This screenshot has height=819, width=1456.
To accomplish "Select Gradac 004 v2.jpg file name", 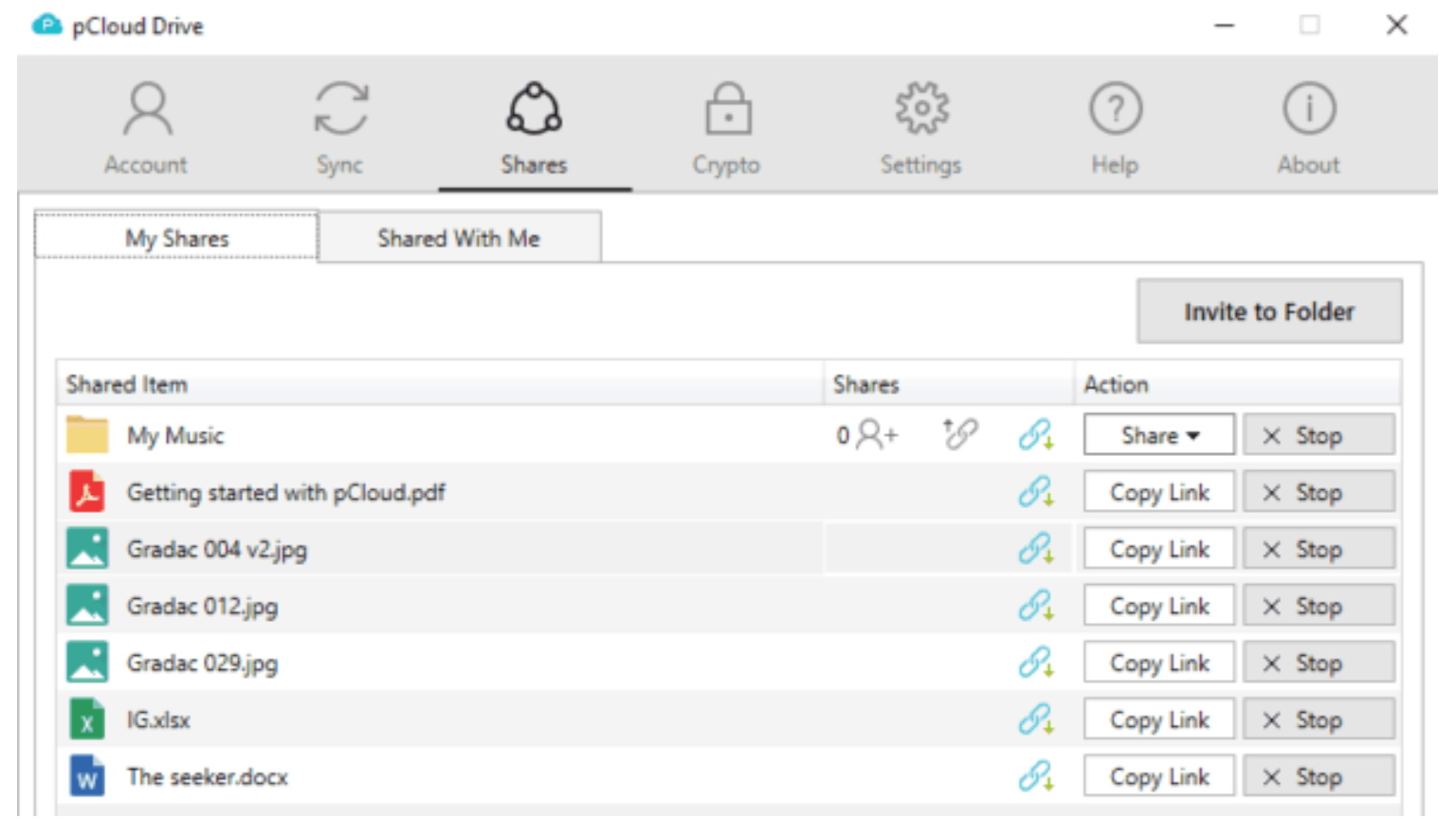I will pos(217,550).
